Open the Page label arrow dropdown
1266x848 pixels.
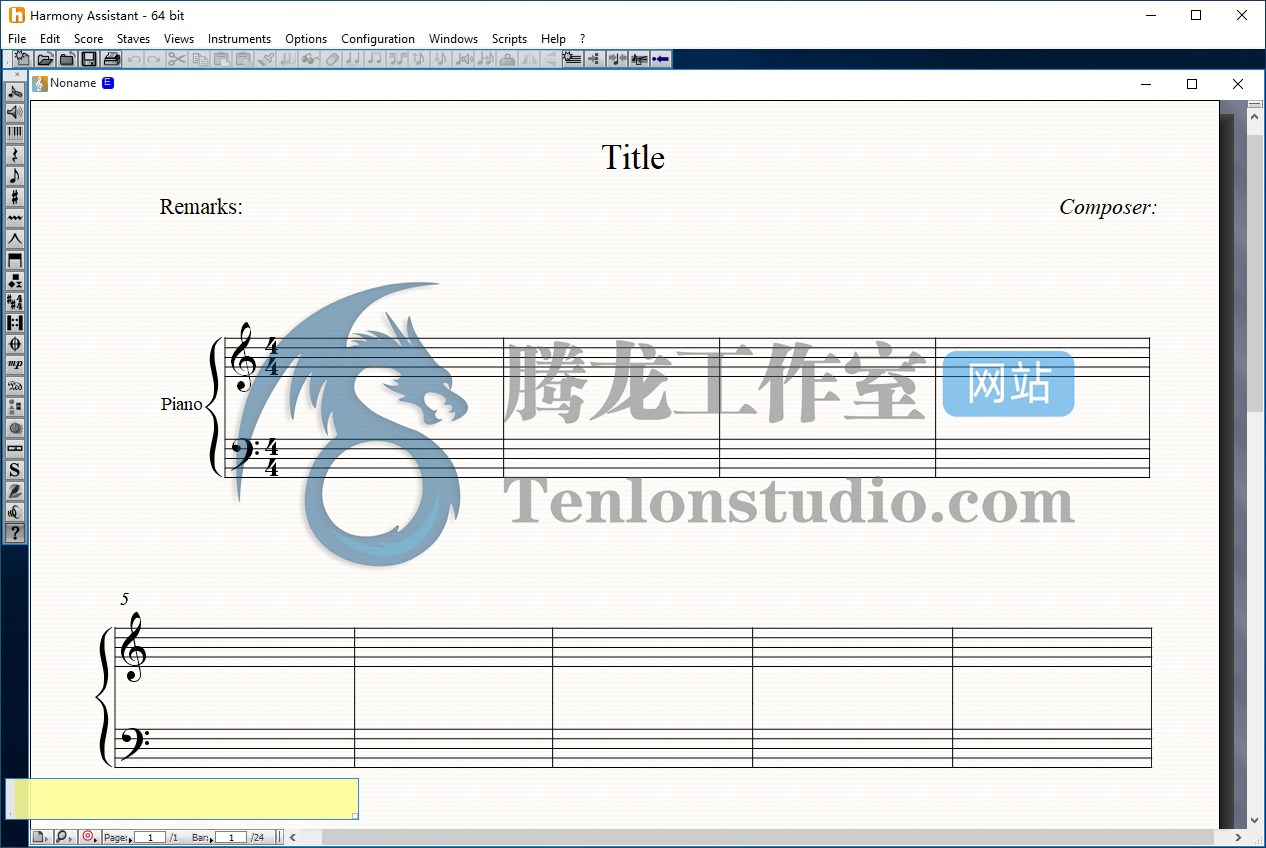coord(130,840)
